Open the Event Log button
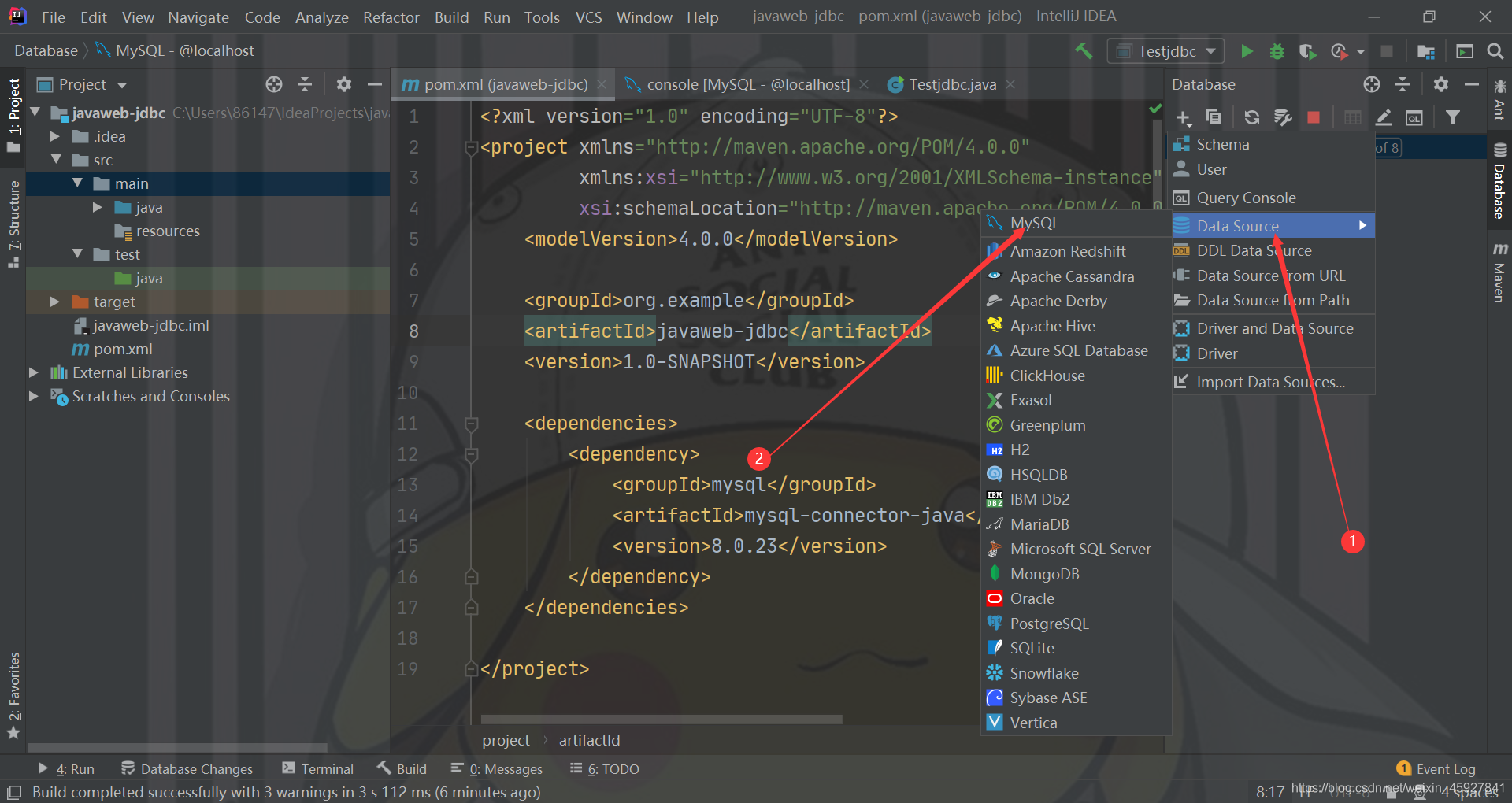The height and width of the screenshot is (803, 1512). pyautogui.click(x=1436, y=769)
